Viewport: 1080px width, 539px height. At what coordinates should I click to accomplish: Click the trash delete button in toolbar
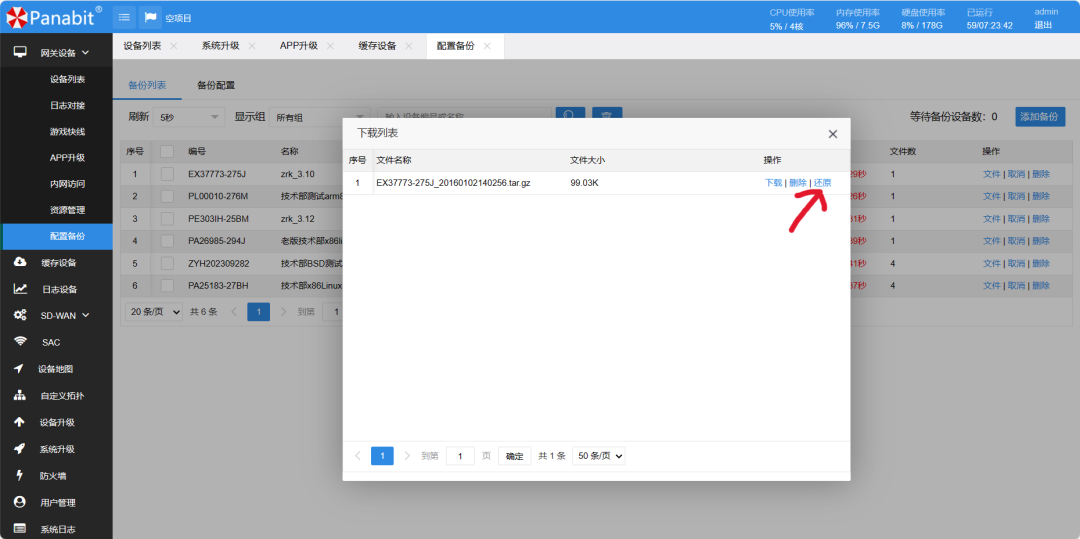(607, 116)
